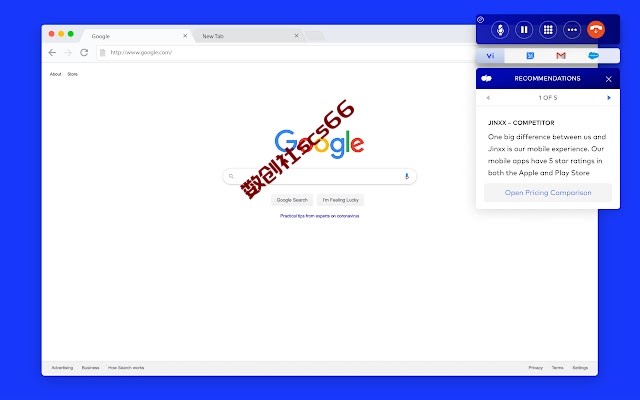Click the red close window button

coord(51,34)
